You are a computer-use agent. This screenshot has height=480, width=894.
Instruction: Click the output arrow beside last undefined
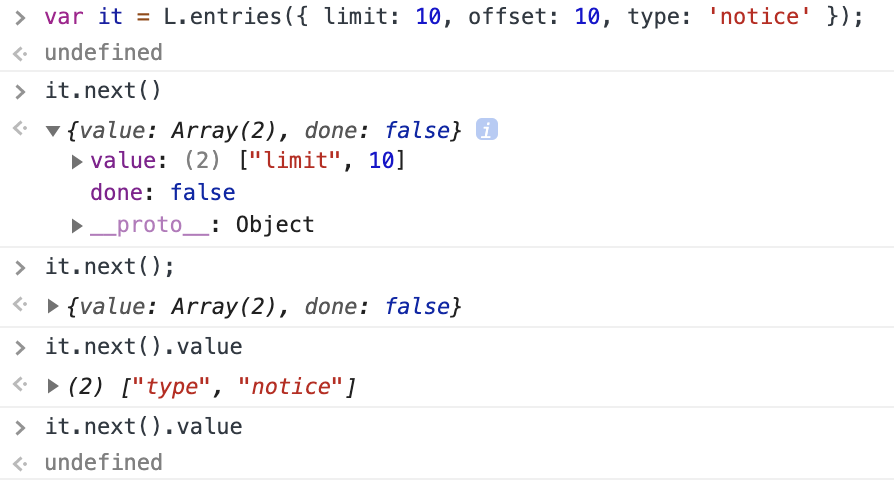pyautogui.click(x=20, y=463)
